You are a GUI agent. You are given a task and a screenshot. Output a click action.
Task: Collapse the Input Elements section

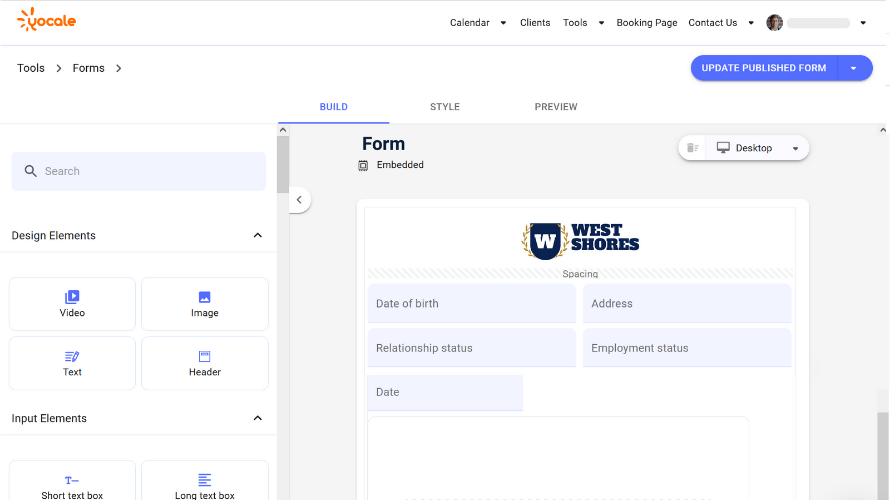coord(258,418)
